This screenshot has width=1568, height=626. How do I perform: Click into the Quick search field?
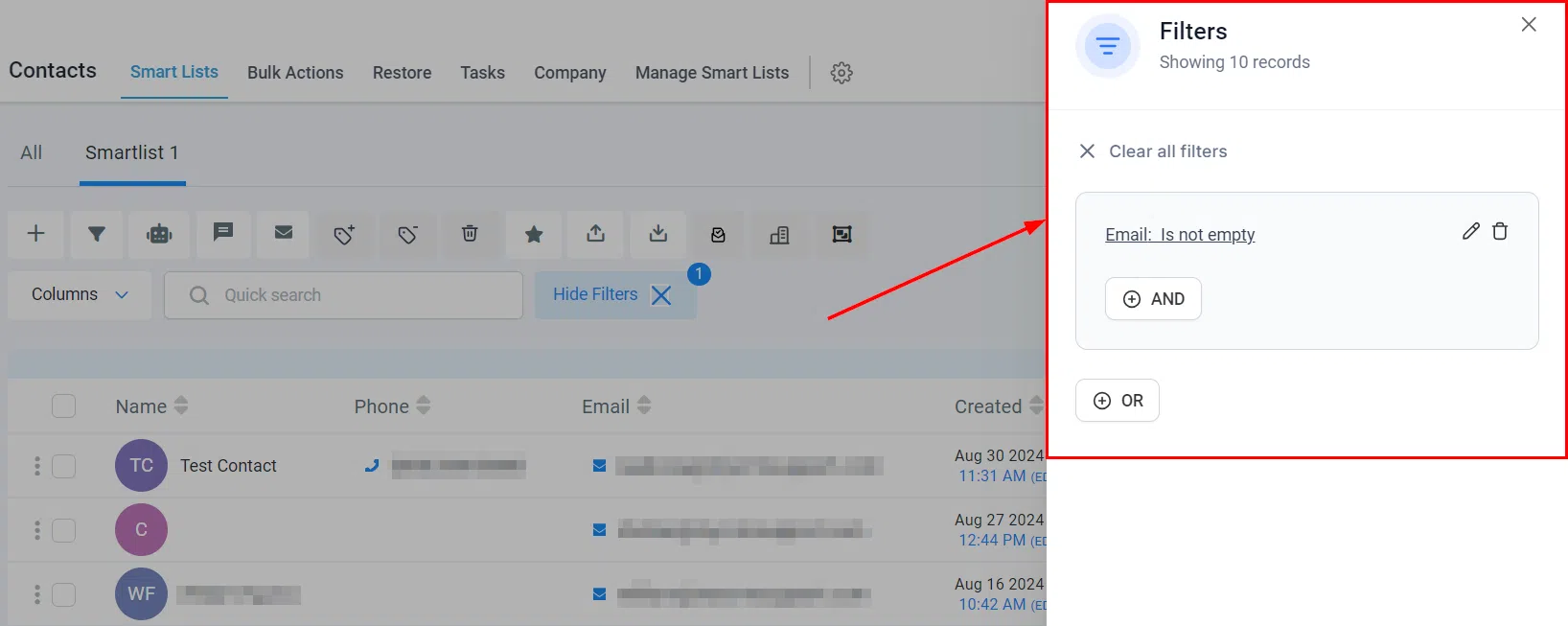tap(343, 295)
